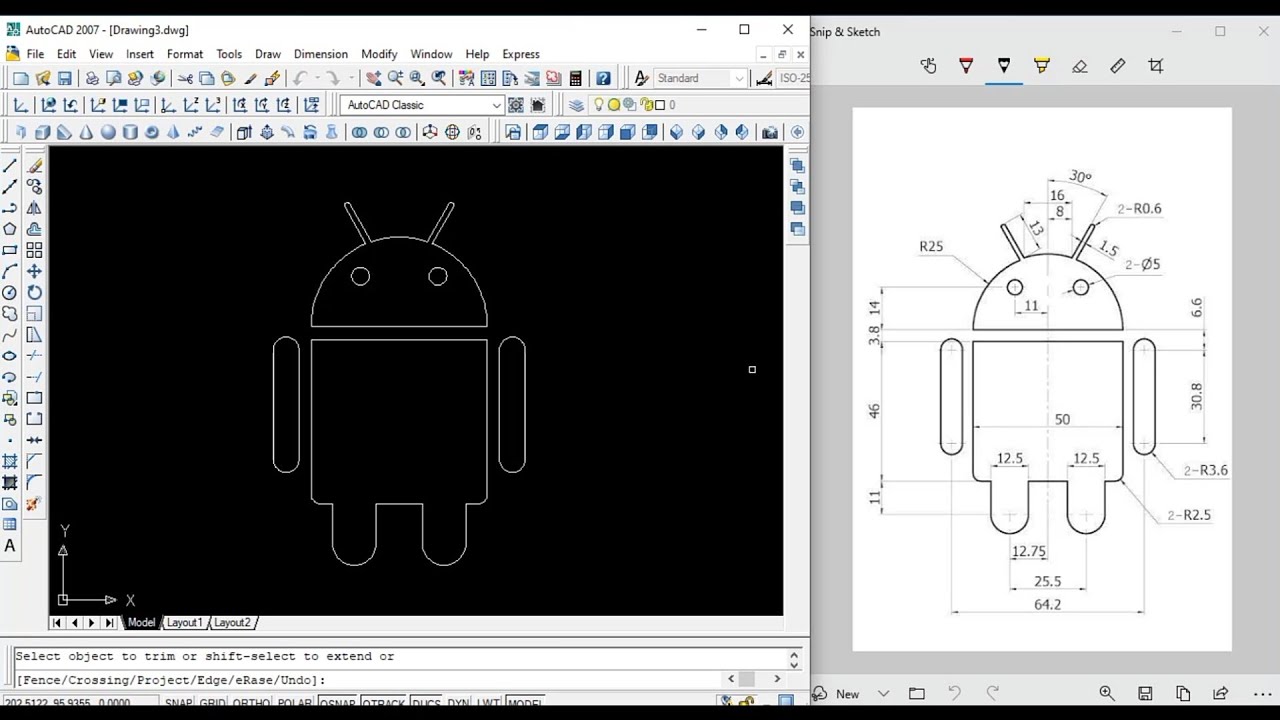
Task: Select the Multiline Text tool
Action: [x=10, y=545]
